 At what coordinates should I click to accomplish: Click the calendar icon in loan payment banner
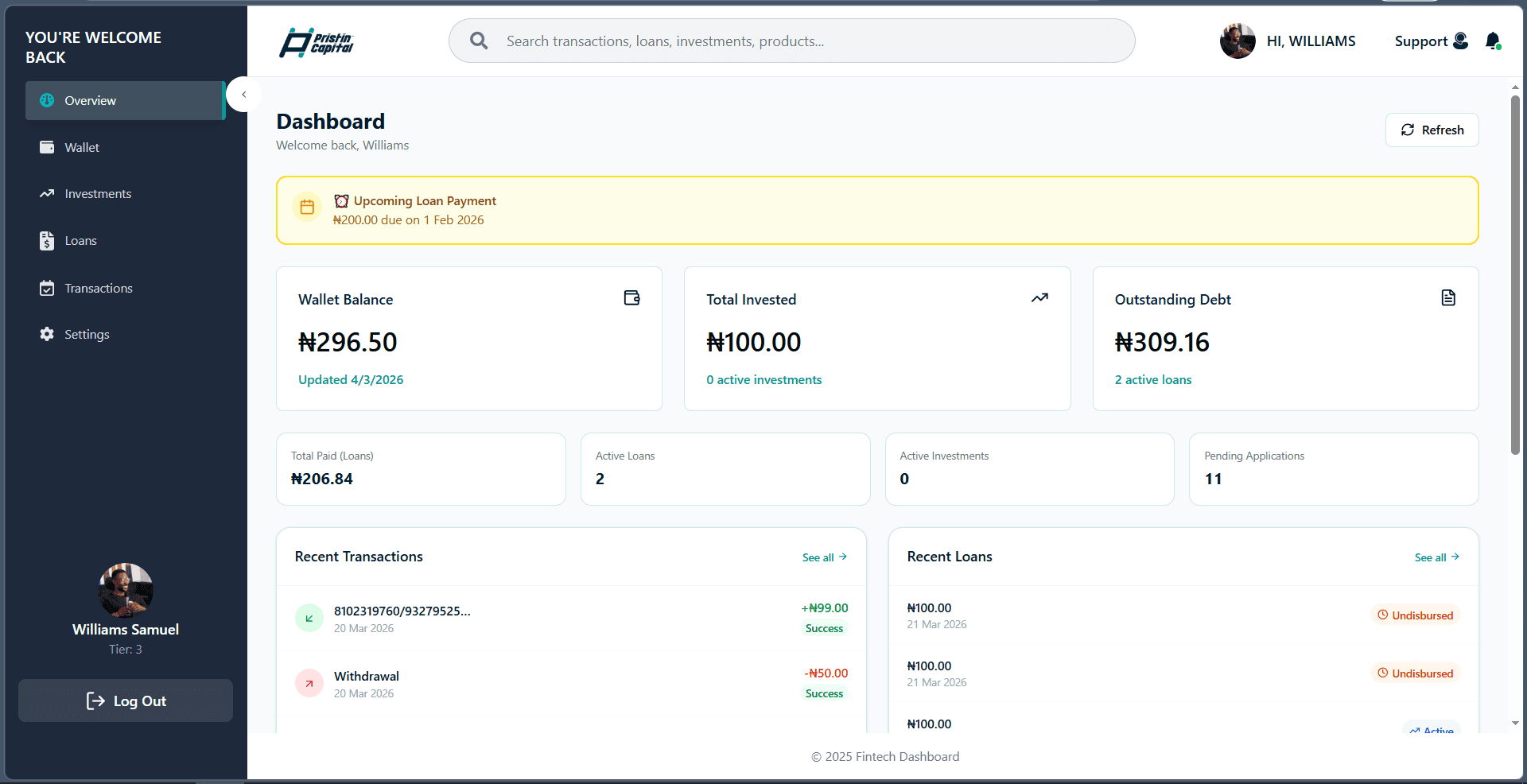(x=307, y=208)
